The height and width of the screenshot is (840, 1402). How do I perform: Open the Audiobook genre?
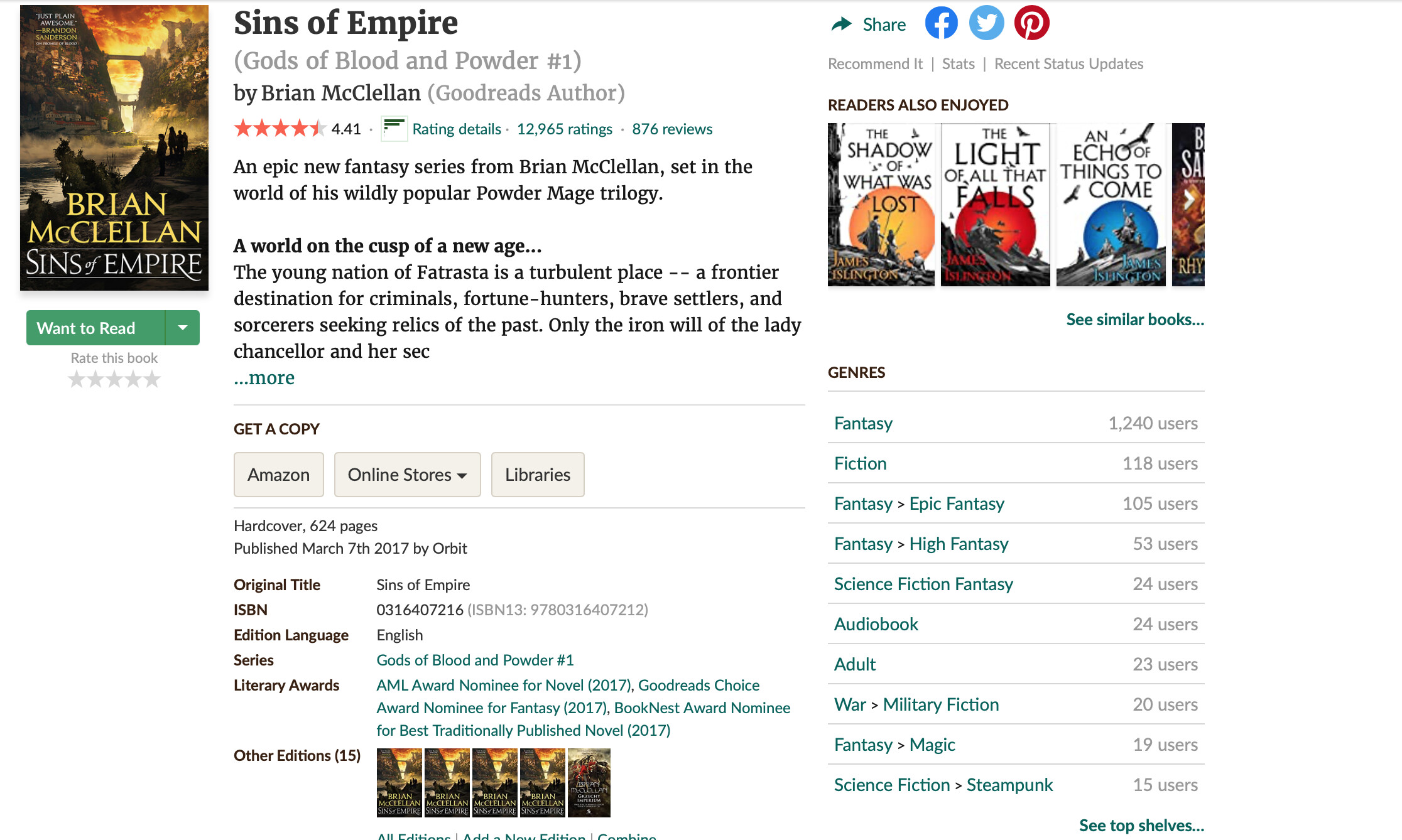coord(876,624)
